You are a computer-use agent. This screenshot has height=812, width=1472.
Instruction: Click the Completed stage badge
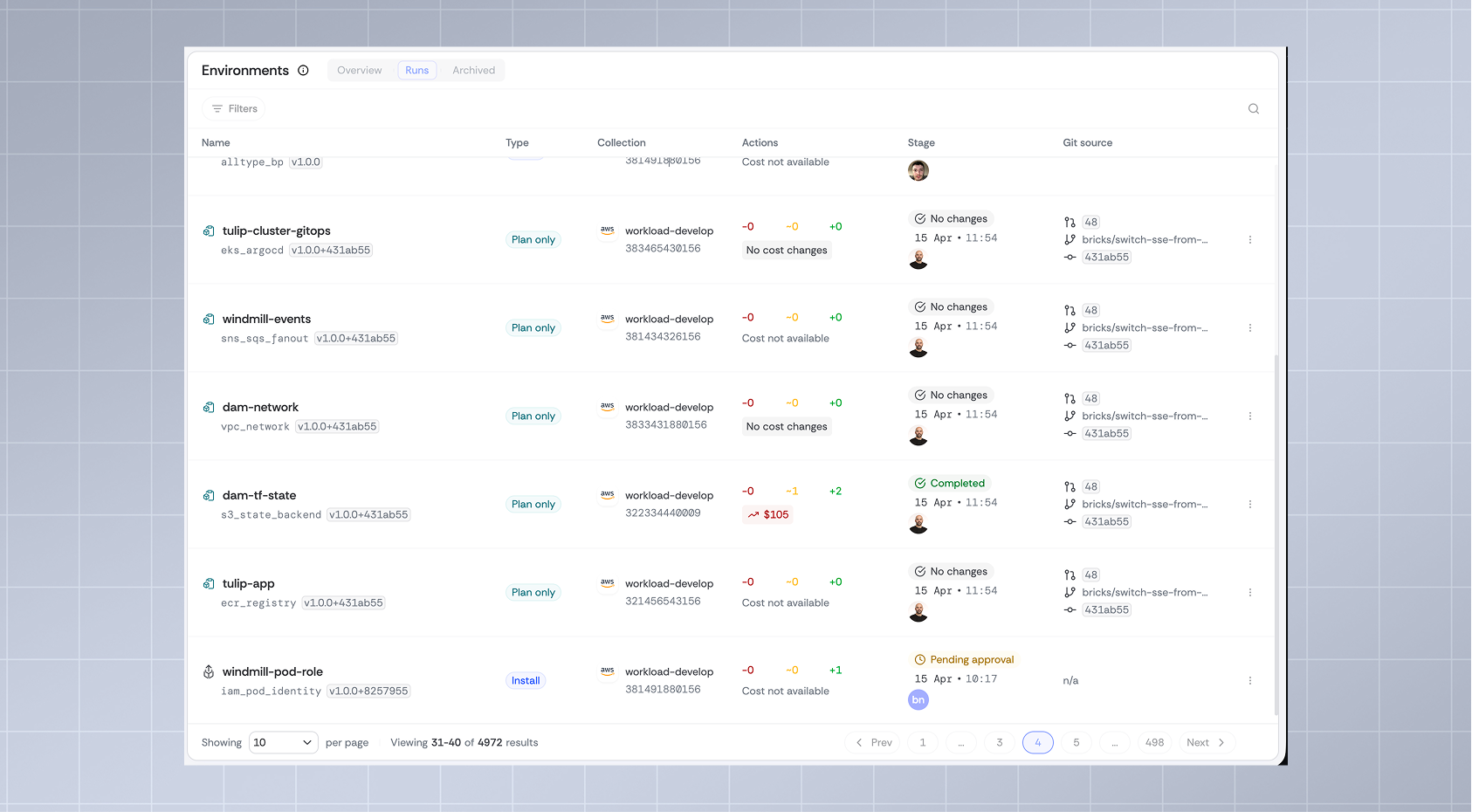point(950,484)
